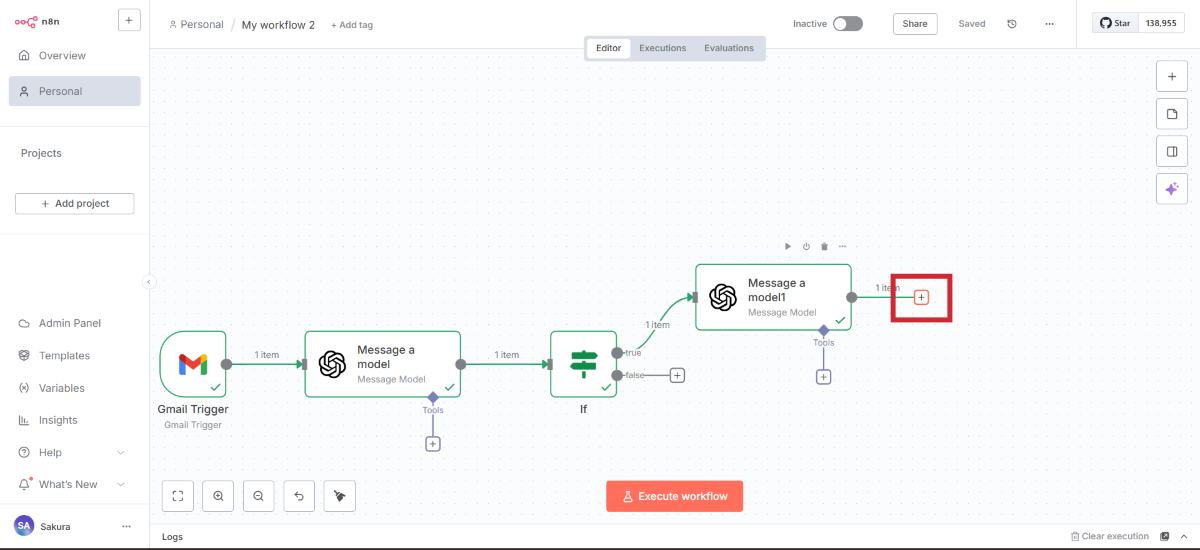Delete the Message a model1 node

point(824,246)
